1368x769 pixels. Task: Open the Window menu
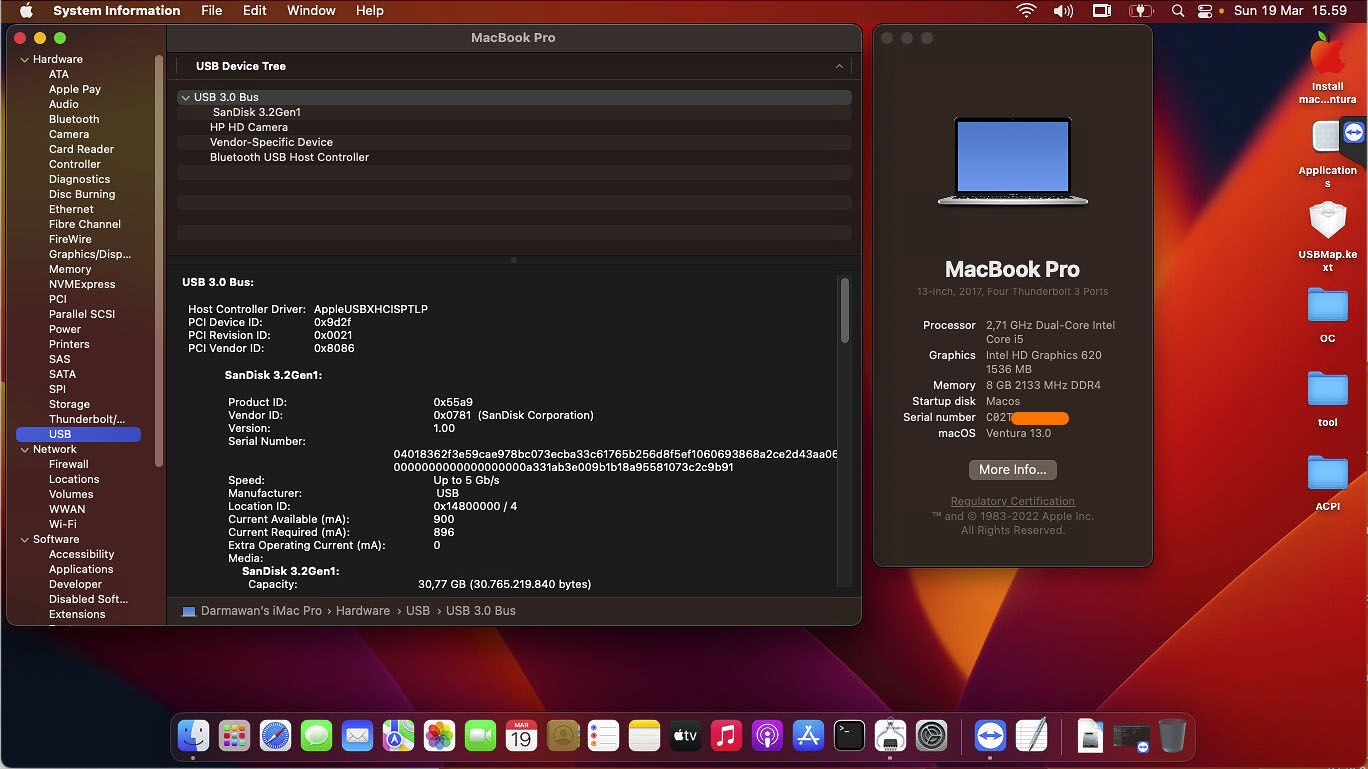point(311,11)
